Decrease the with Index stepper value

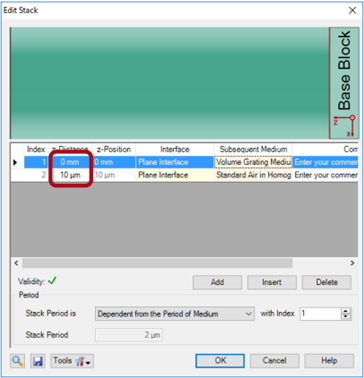pos(347,317)
